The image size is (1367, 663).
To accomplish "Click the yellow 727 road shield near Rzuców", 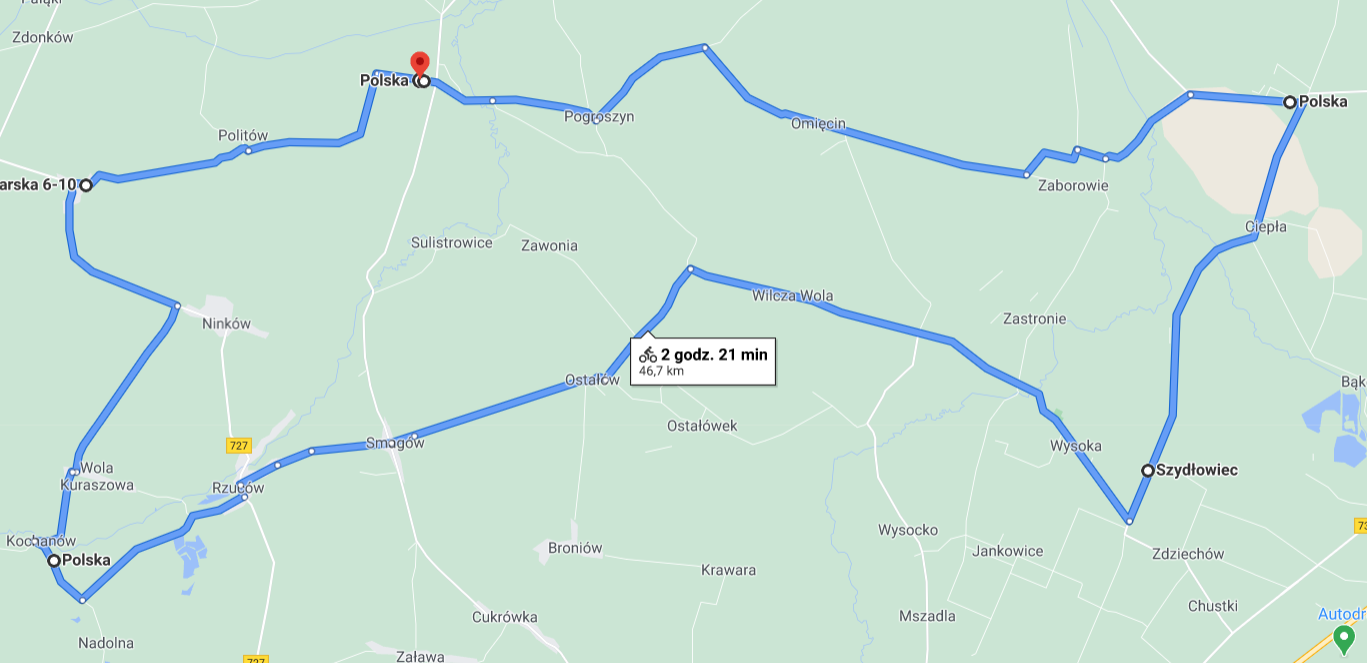I will tap(238, 445).
